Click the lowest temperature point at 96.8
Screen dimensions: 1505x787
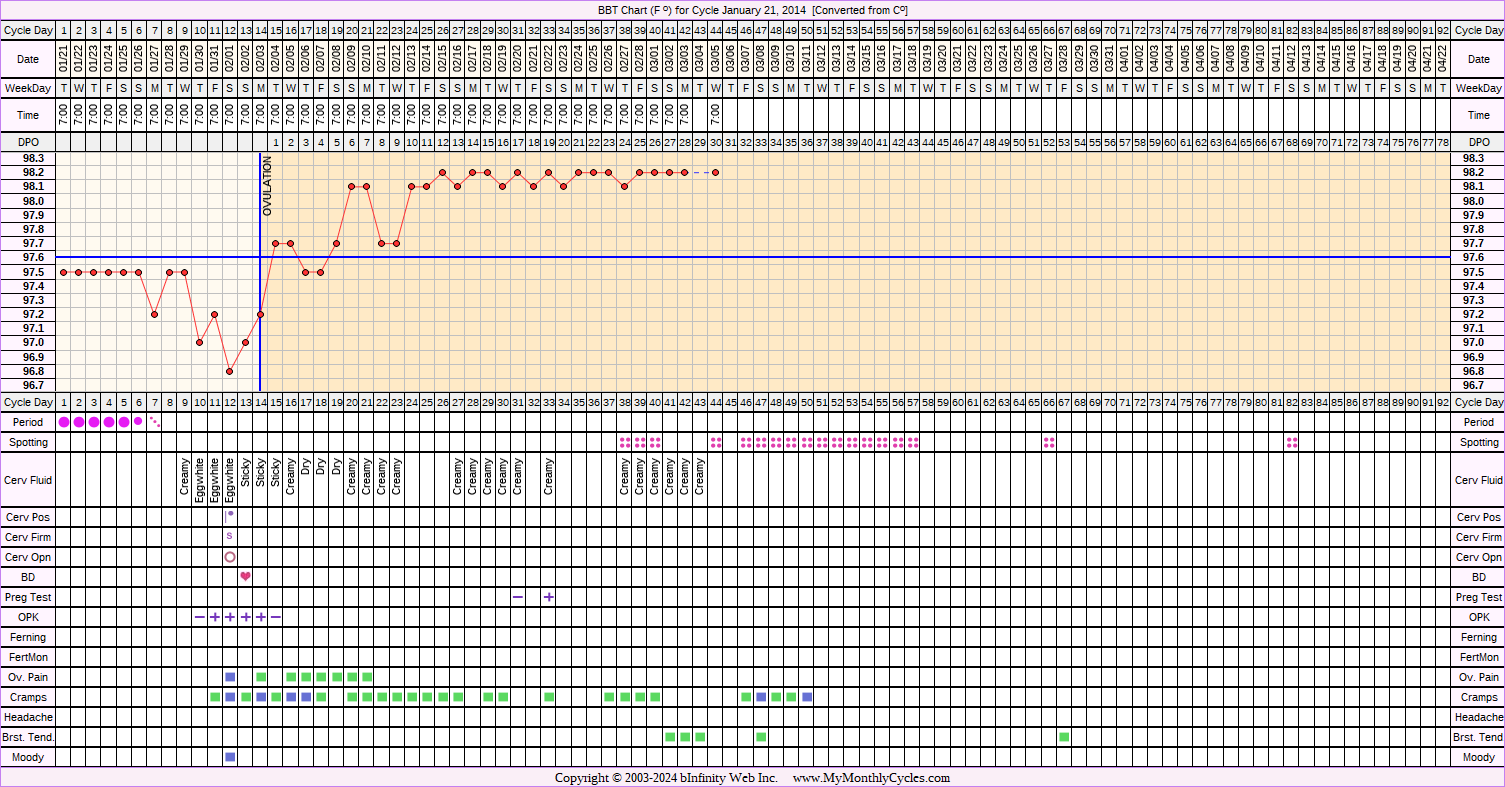[230, 371]
